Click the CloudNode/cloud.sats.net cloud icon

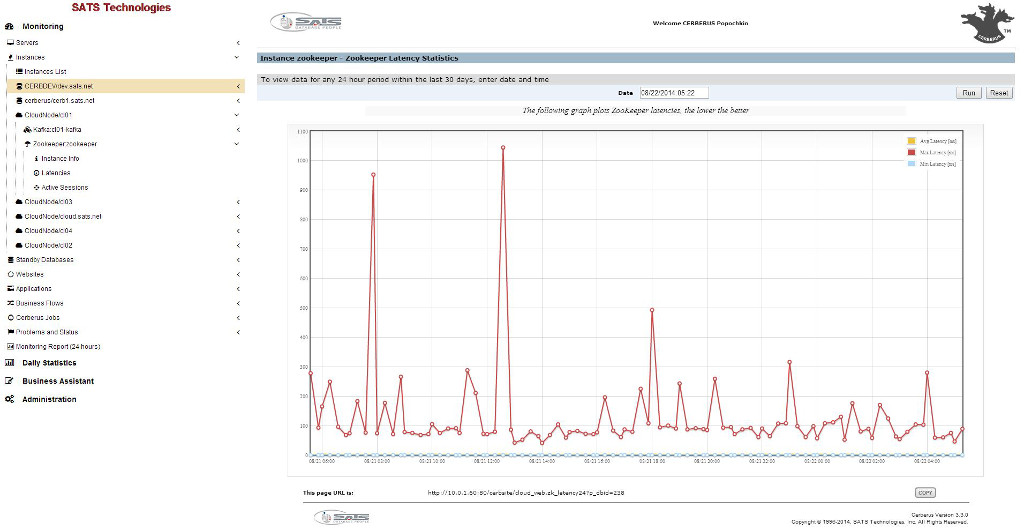pos(19,216)
